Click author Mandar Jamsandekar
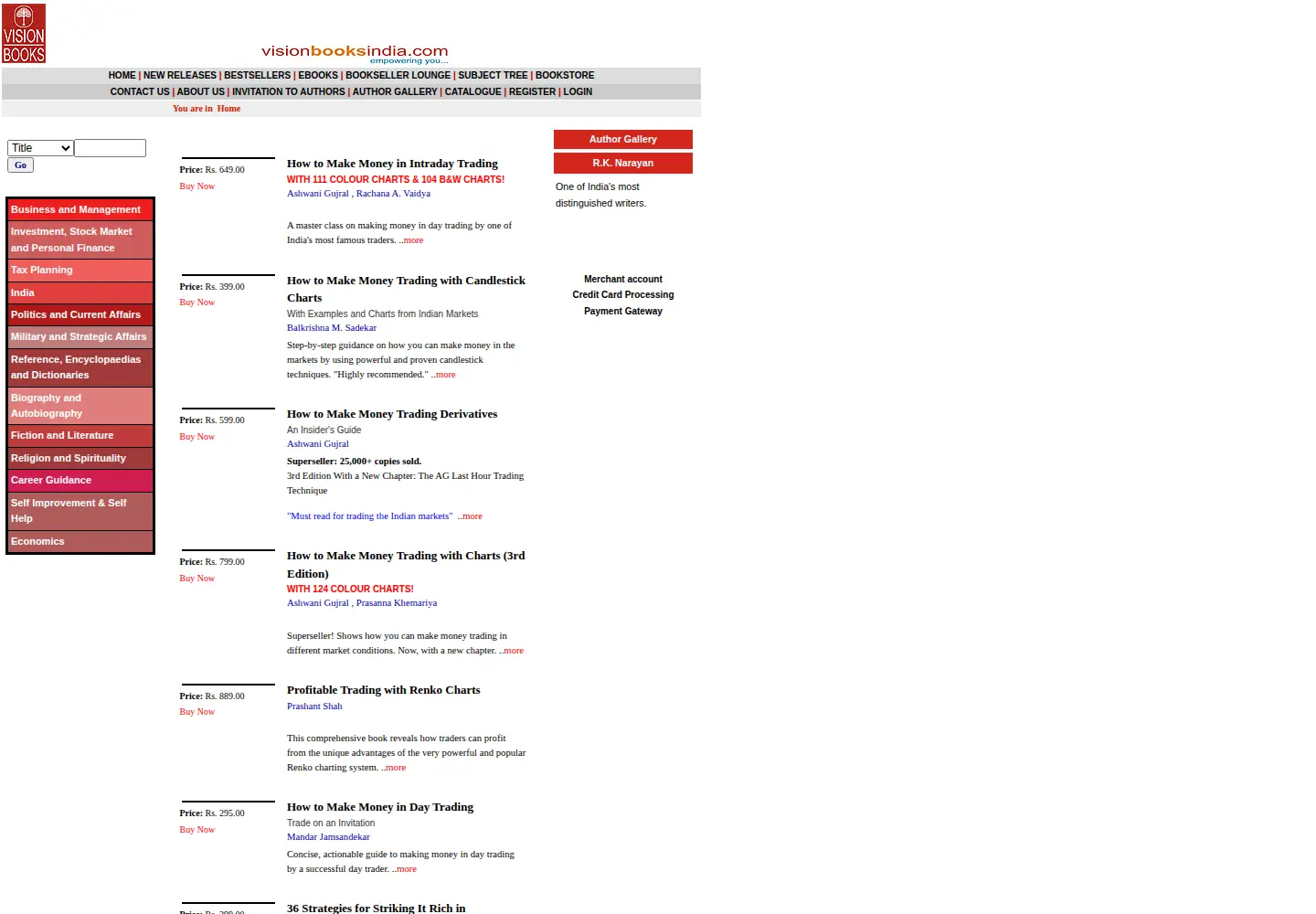 pos(328,837)
